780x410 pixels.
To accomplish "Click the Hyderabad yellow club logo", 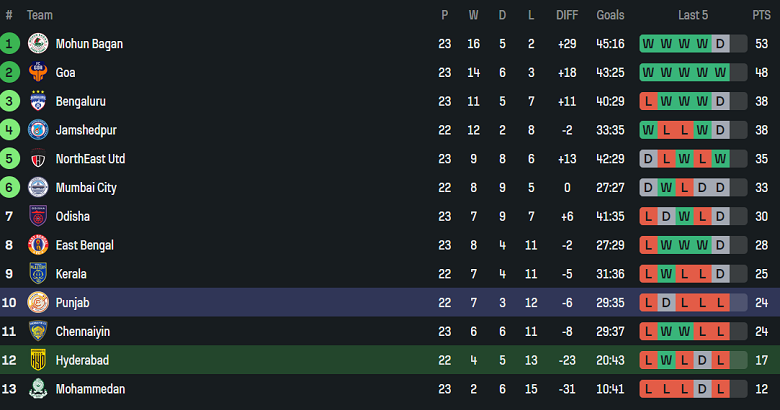I will [38, 360].
